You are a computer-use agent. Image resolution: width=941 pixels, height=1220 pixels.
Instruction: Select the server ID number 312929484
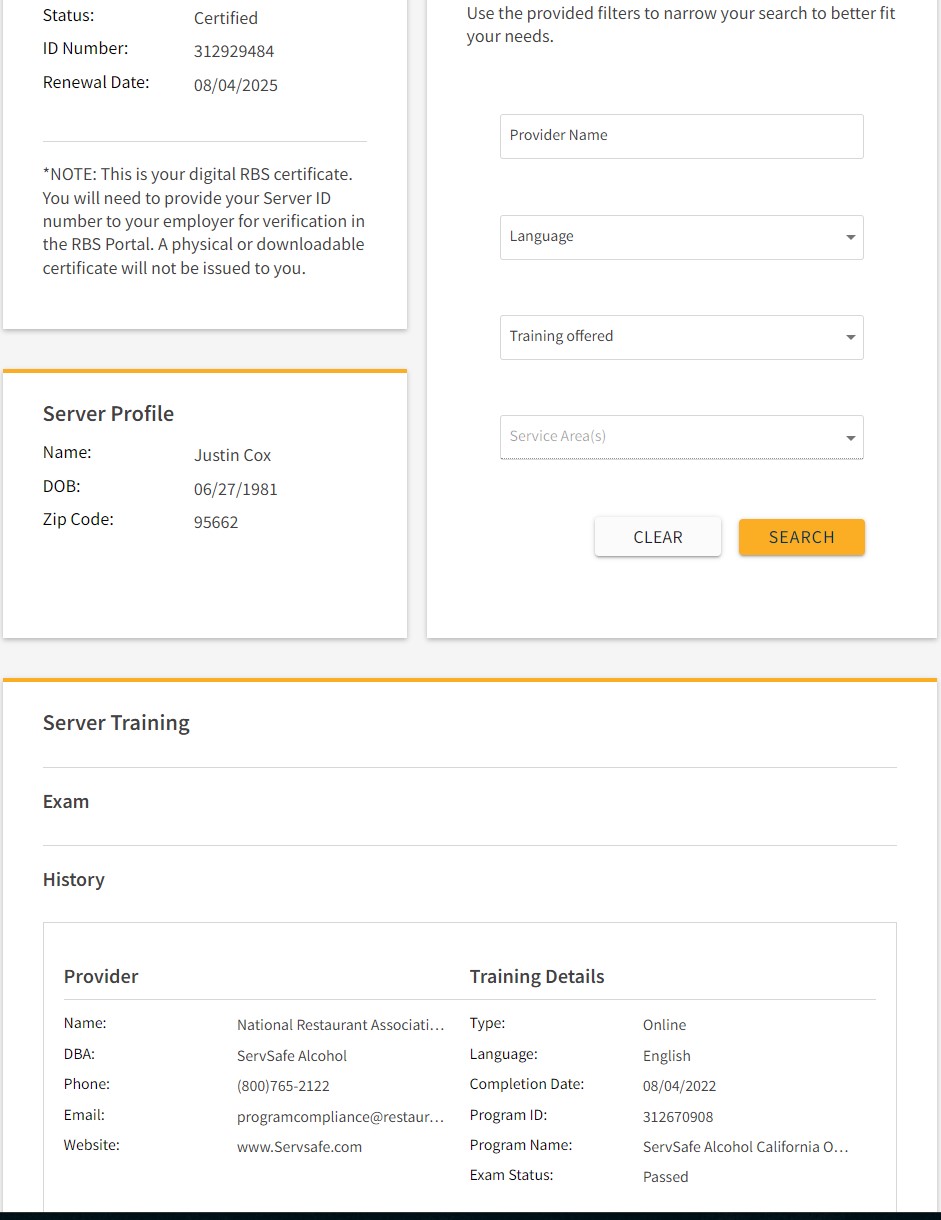click(x=234, y=51)
